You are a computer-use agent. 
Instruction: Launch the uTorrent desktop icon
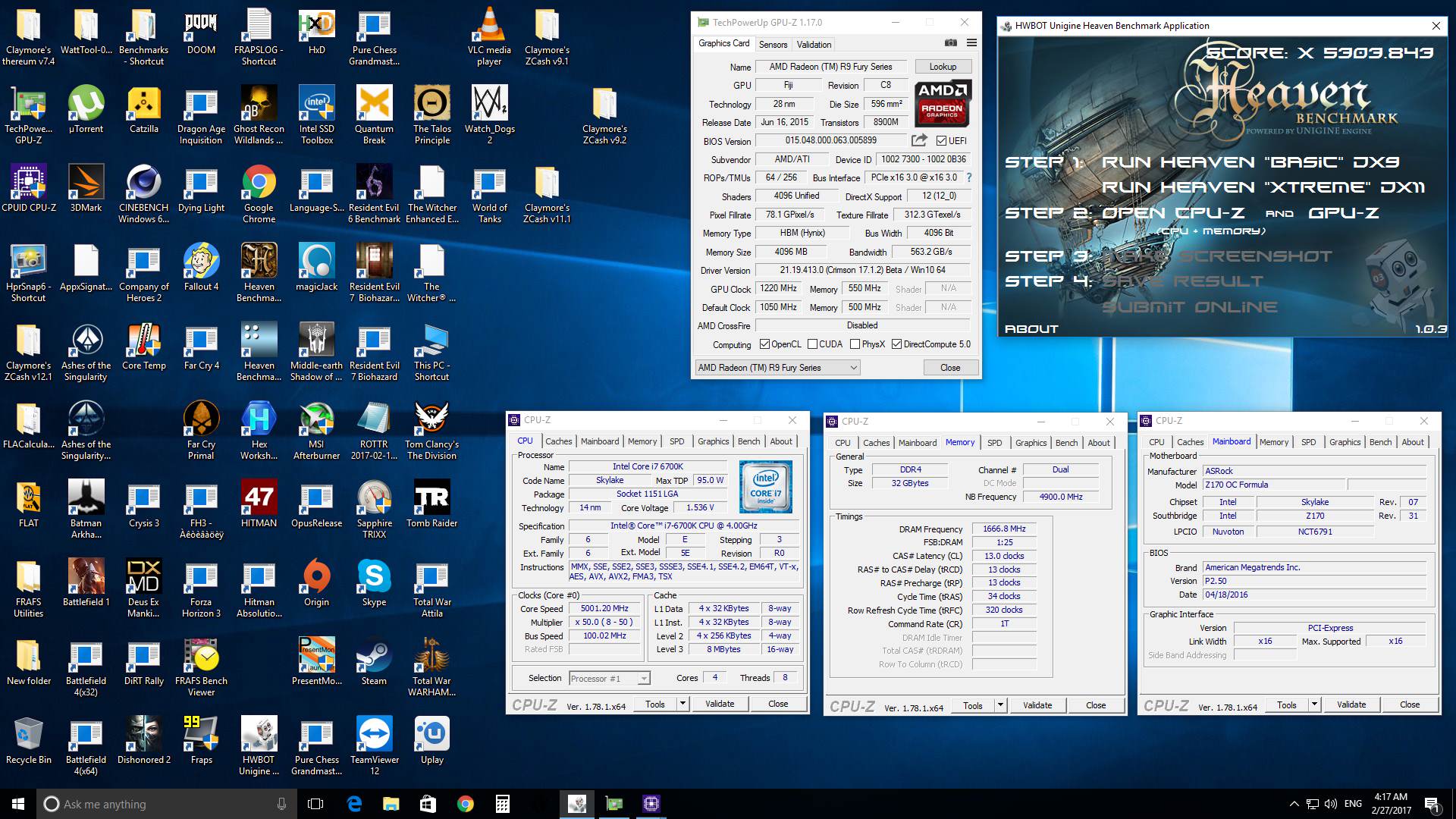click(86, 111)
